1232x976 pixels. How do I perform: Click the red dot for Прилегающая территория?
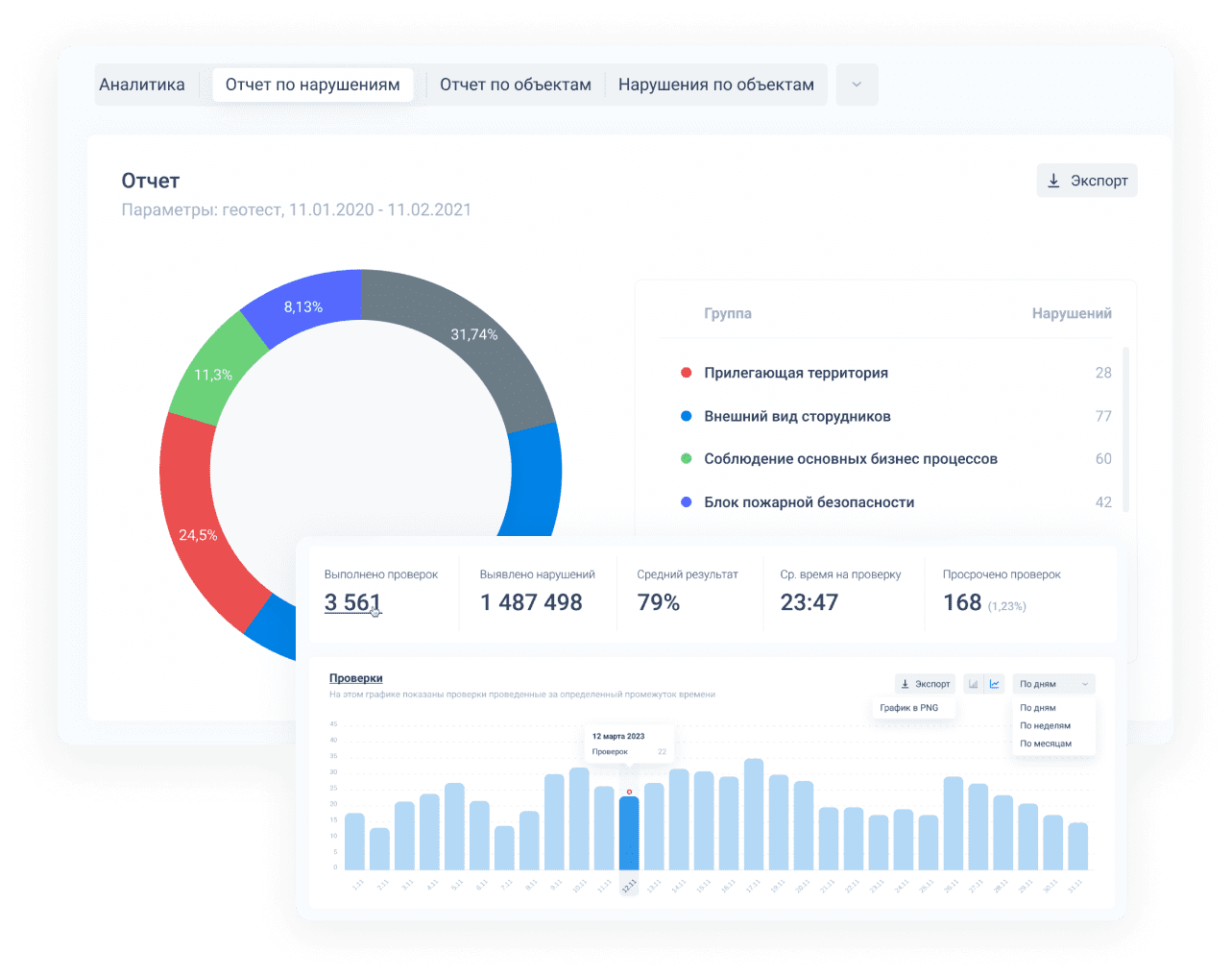[x=686, y=373]
